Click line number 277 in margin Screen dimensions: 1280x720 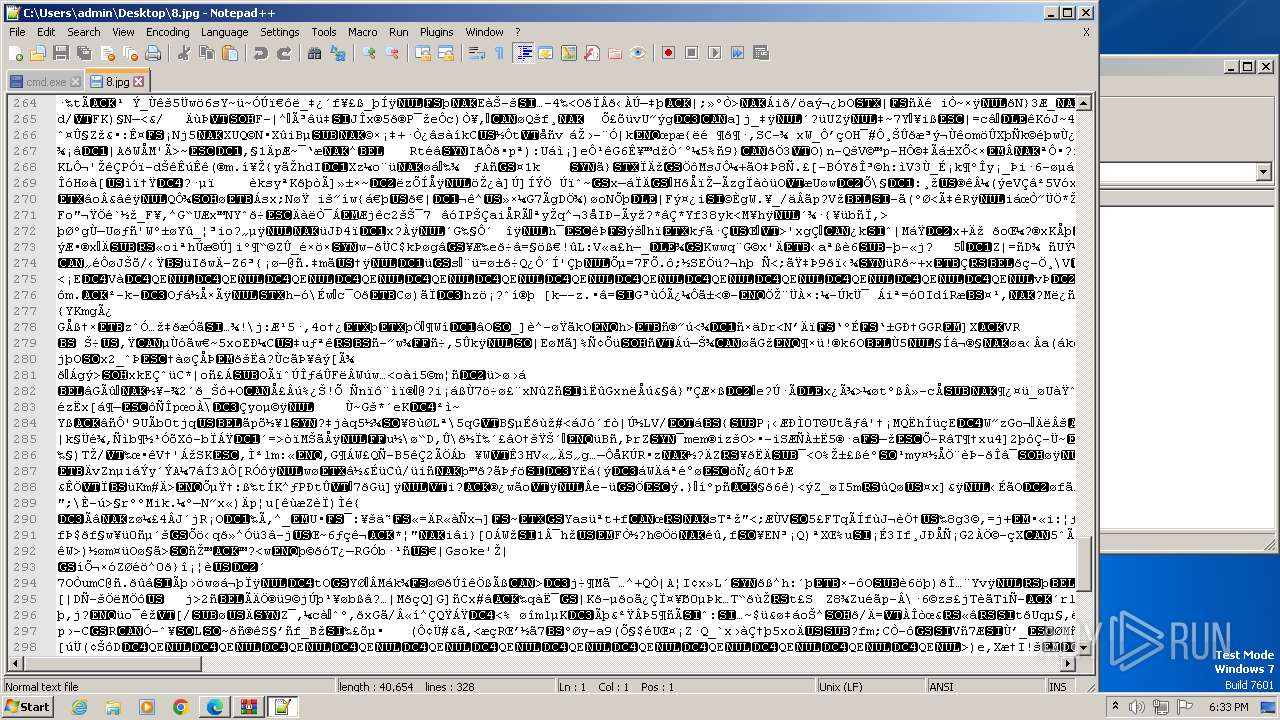tap(24, 312)
